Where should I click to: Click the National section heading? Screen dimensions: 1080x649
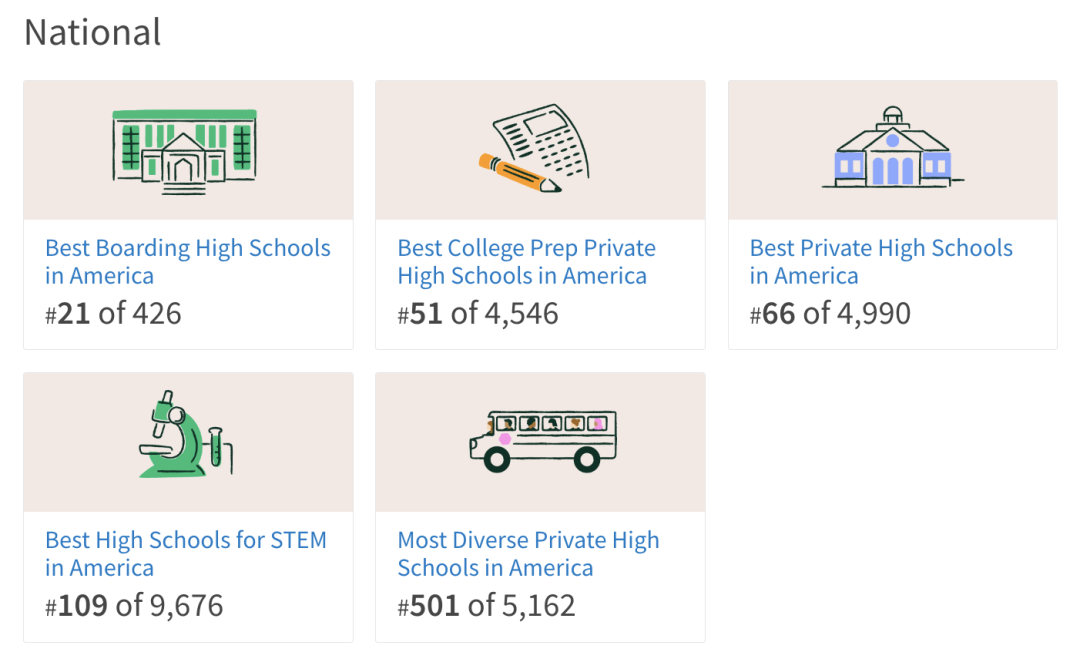(92, 32)
